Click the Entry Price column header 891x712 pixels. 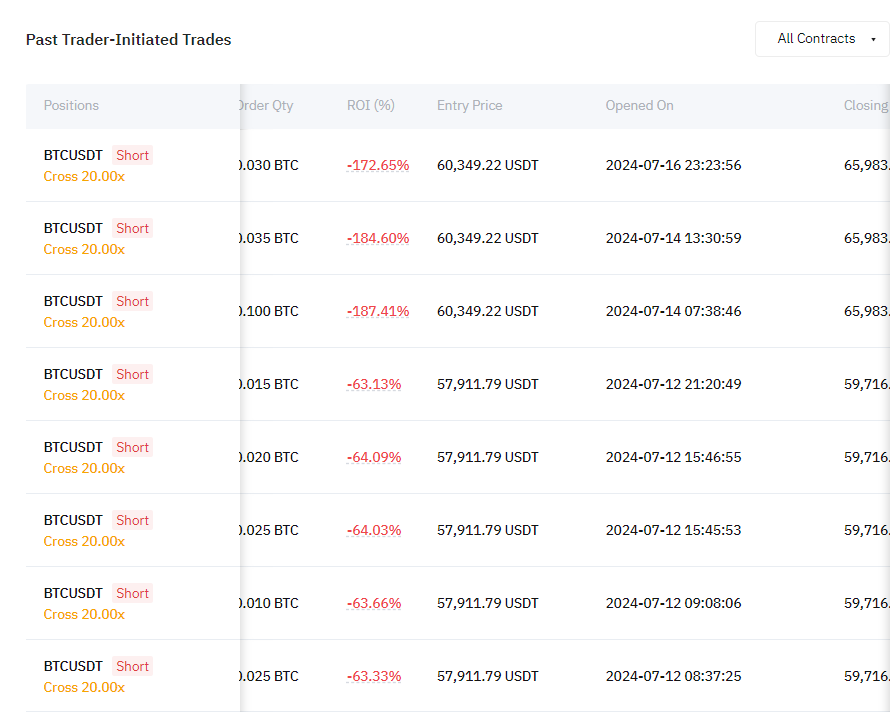(x=469, y=106)
